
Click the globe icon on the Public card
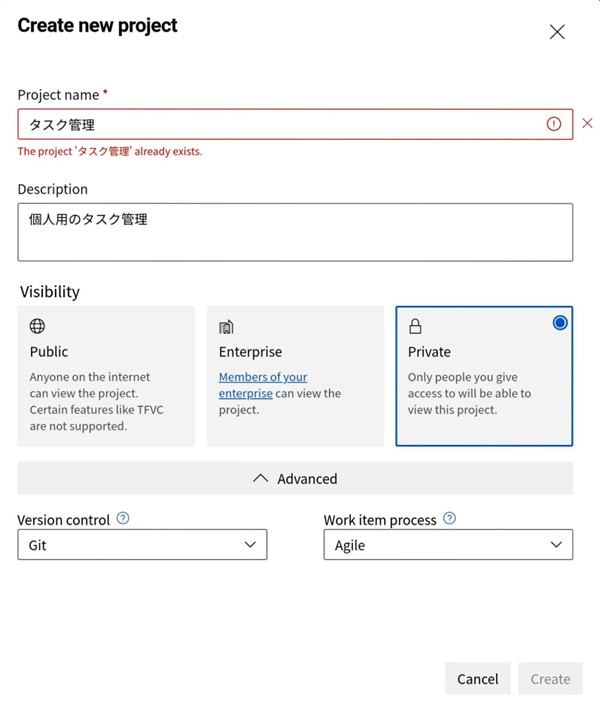point(37,326)
